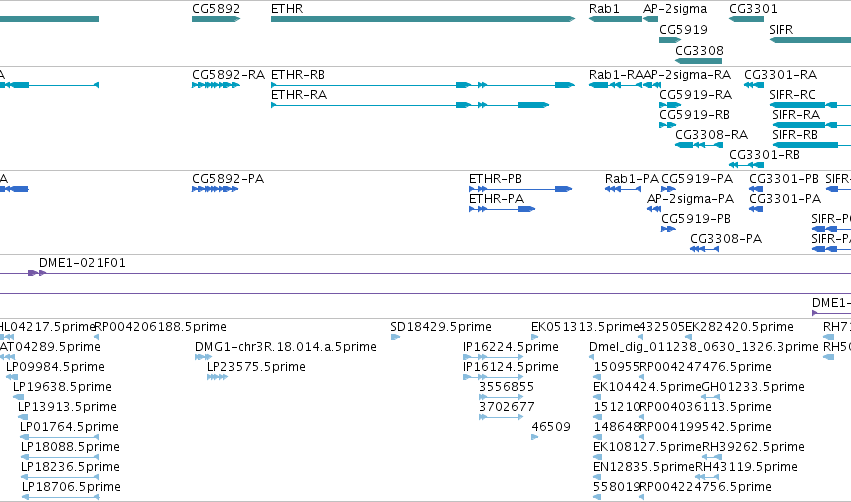The width and height of the screenshot is (851, 502).
Task: Click the LP01764.5prime EST label
Action: (x=69, y=427)
